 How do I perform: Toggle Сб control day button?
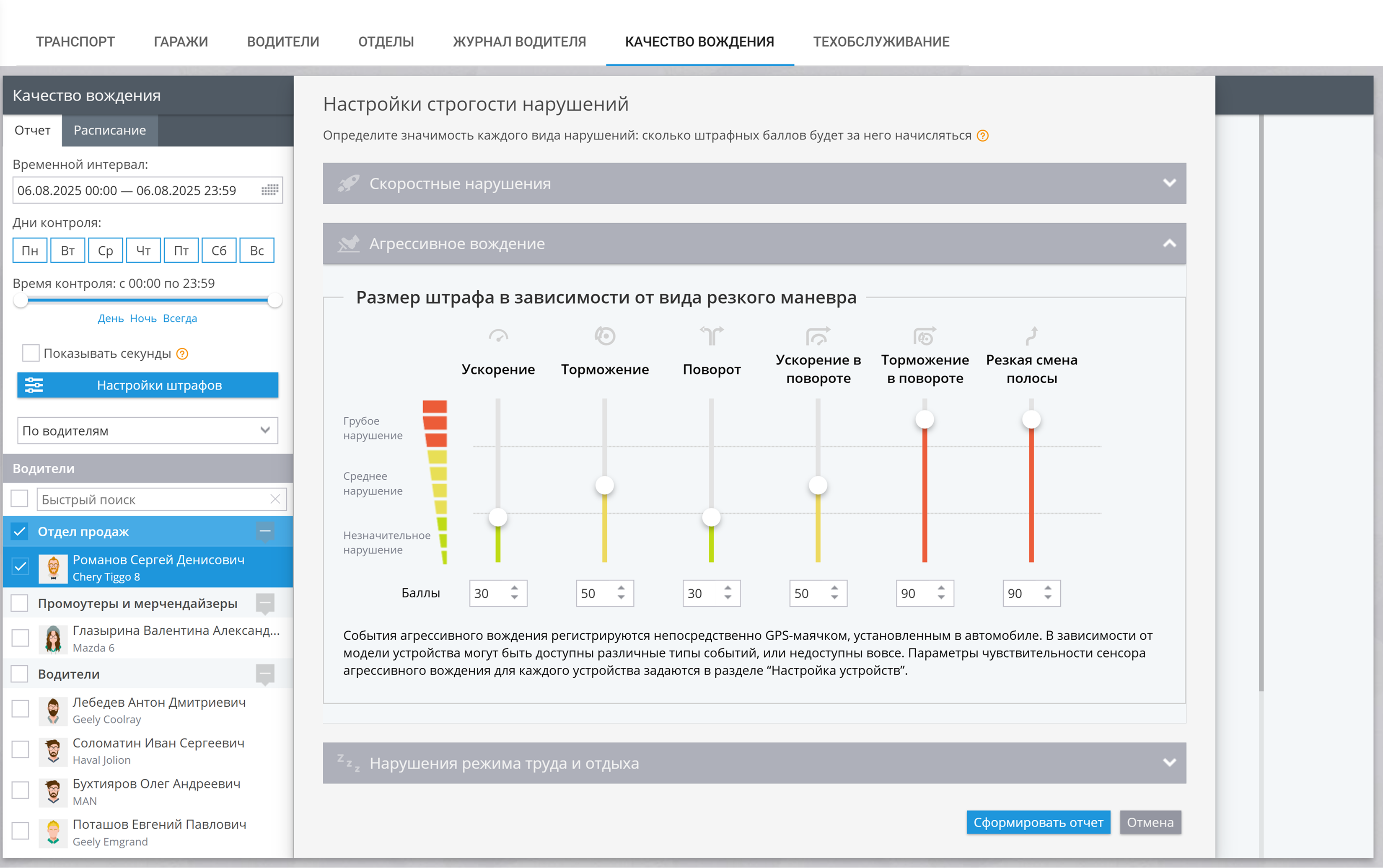coord(219,250)
